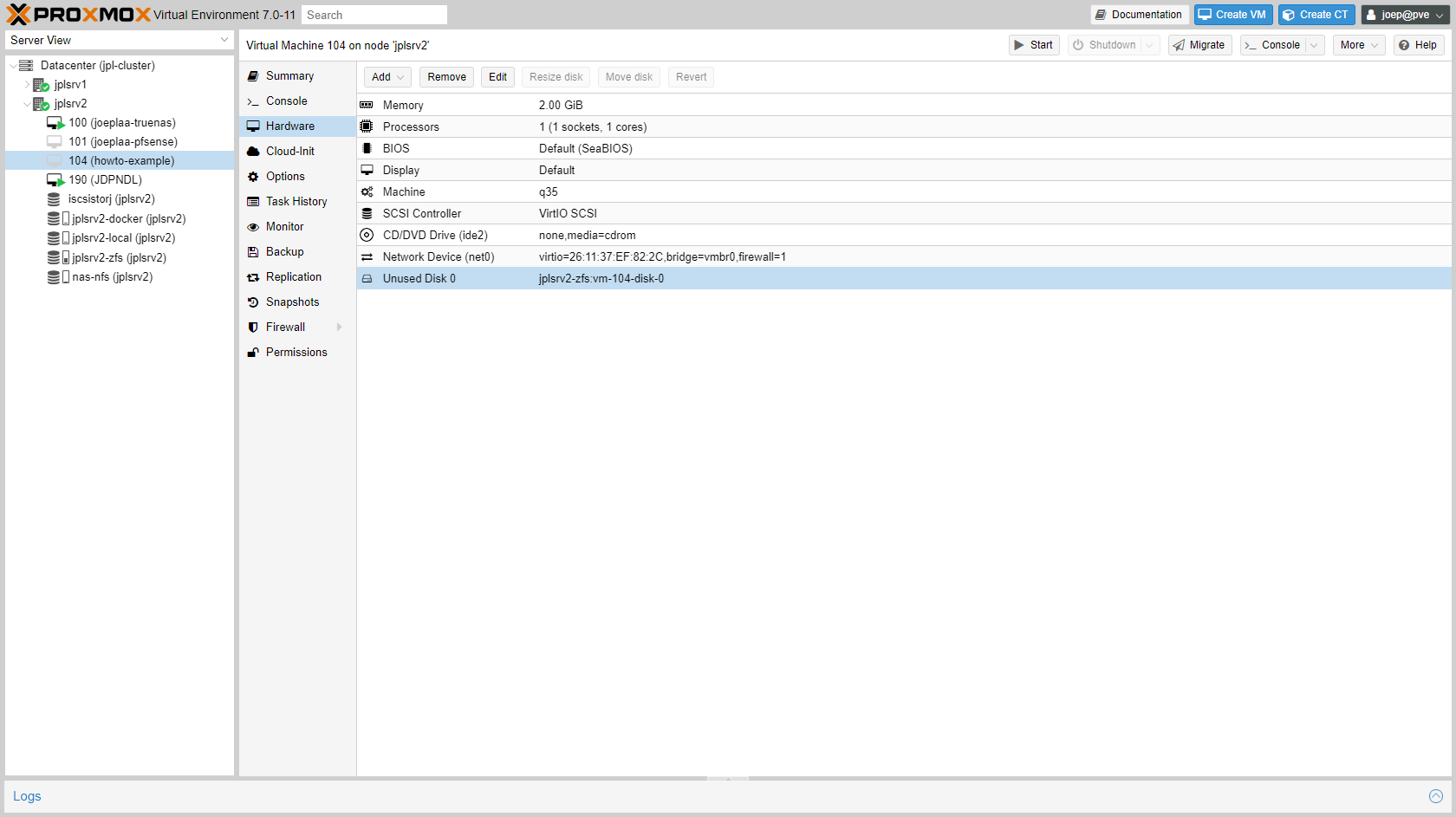
Task: Click the Hardware panel icon
Action: 253,126
